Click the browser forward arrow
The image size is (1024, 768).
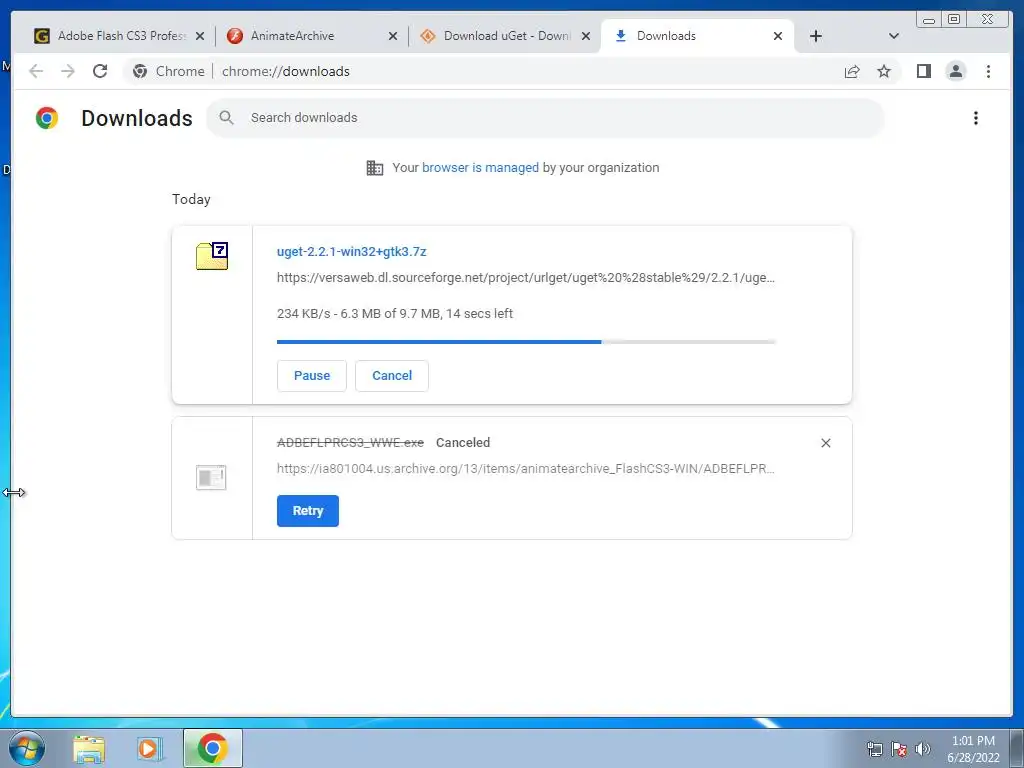(x=67, y=71)
